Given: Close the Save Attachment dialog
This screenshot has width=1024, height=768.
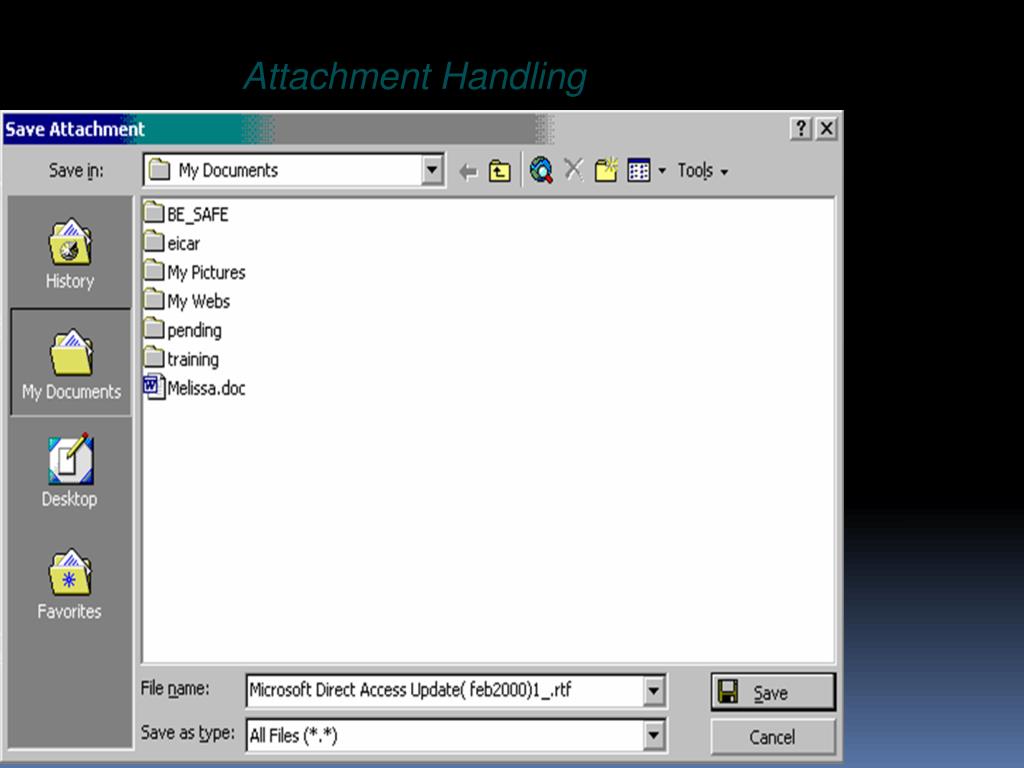Looking at the screenshot, I should 827,129.
